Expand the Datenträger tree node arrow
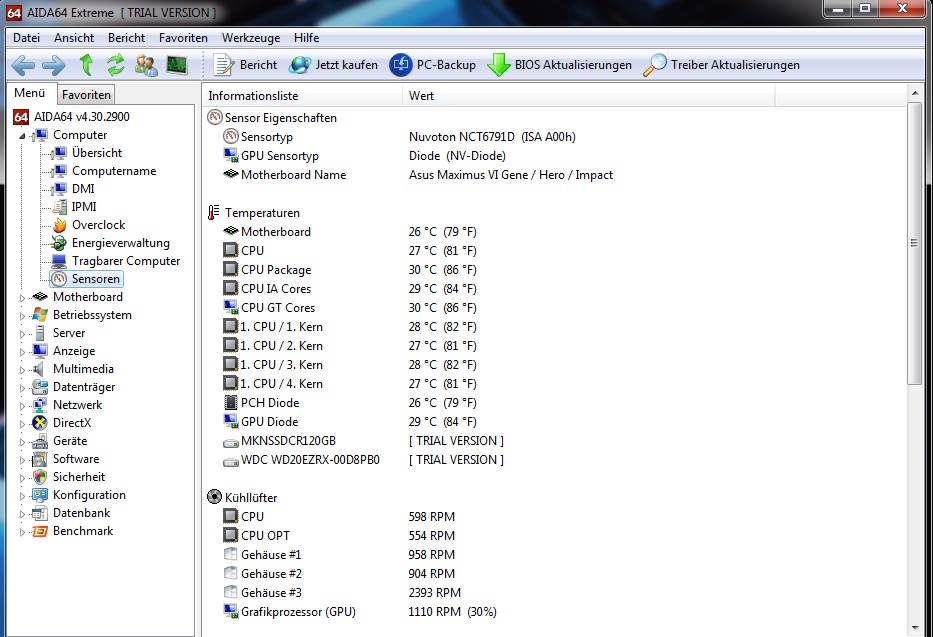933x637 pixels. click(23, 388)
